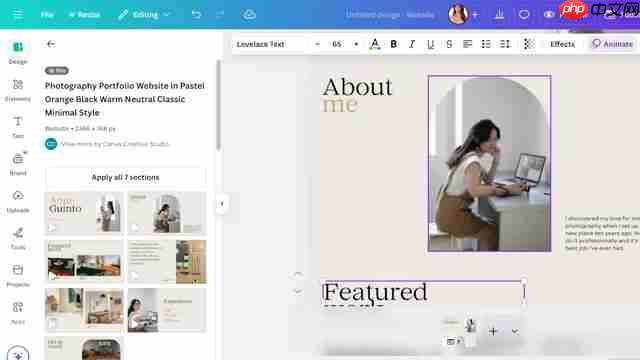Open the Brand tab in sidebar

click(18, 164)
